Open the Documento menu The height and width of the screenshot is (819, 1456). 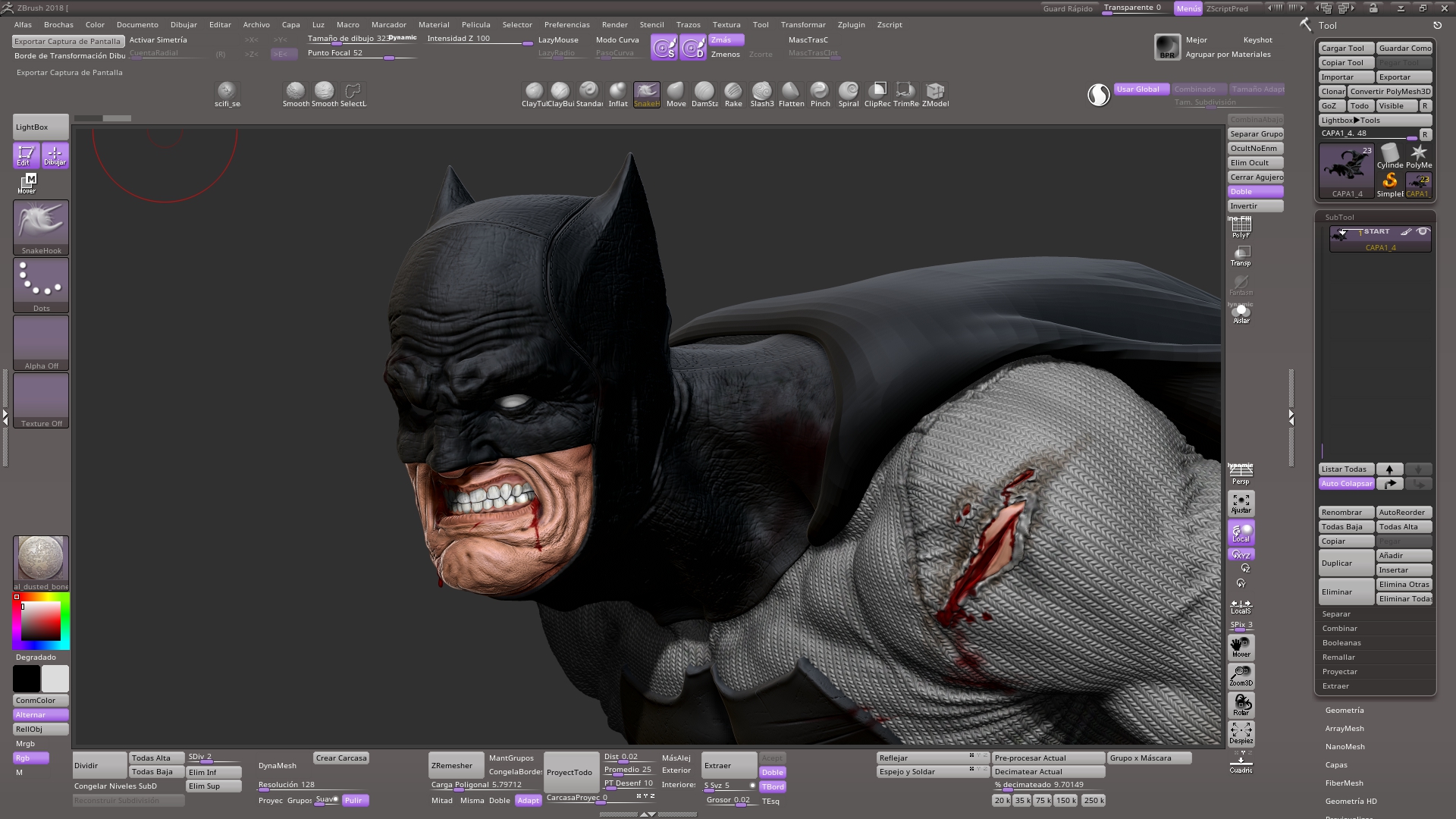pyautogui.click(x=137, y=25)
